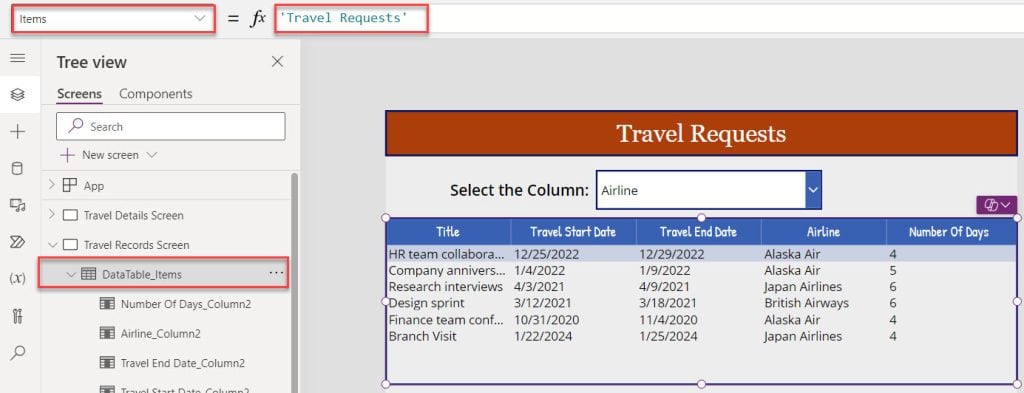Screen dimensions: 1024x393
Task: Open the Copilot button above the data table
Action: [x=997, y=205]
